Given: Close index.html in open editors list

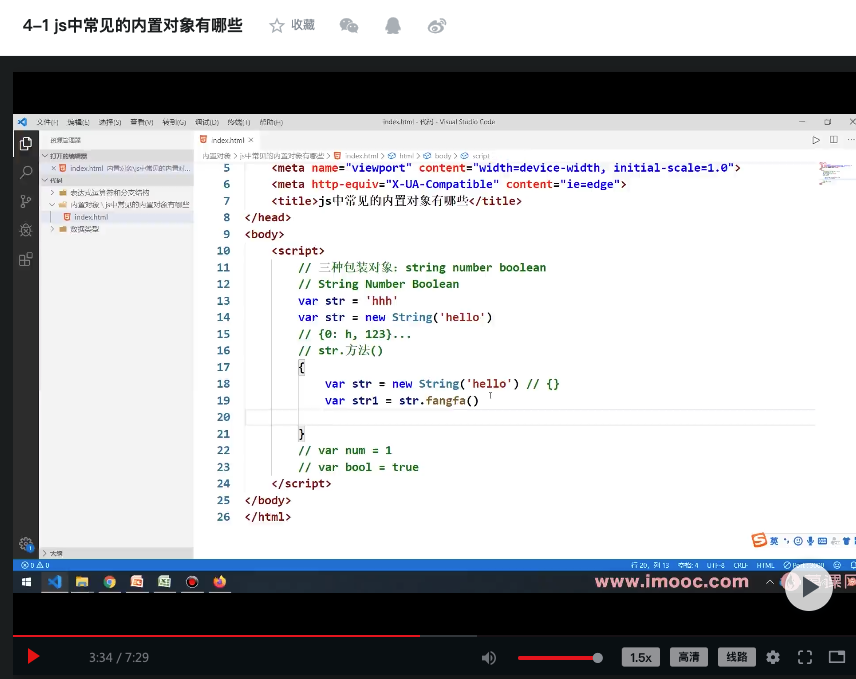Looking at the screenshot, I should coord(54,168).
